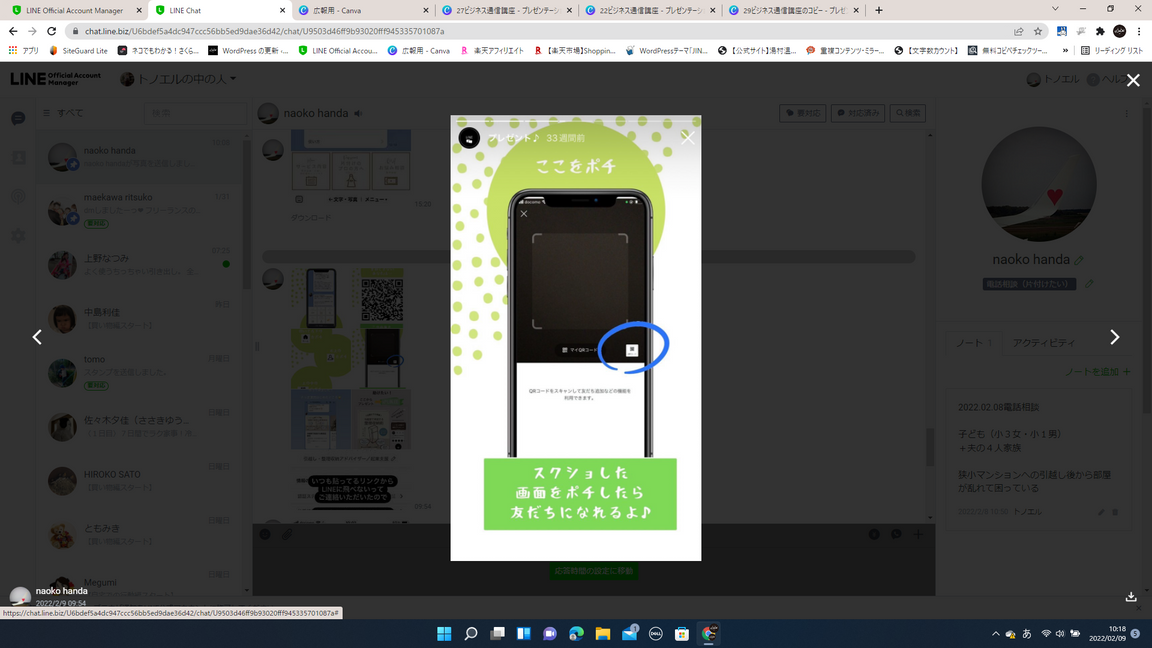Open the Chrome tab search dropdown
Viewport: 1152px width, 648px height.
tap(1055, 10)
